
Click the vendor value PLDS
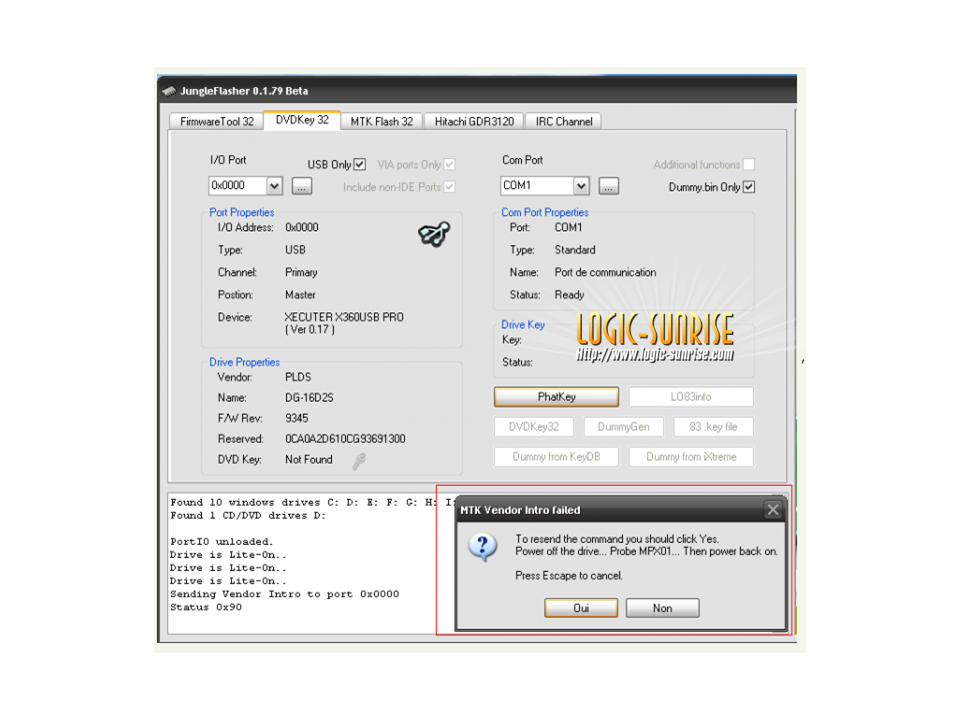tap(298, 377)
